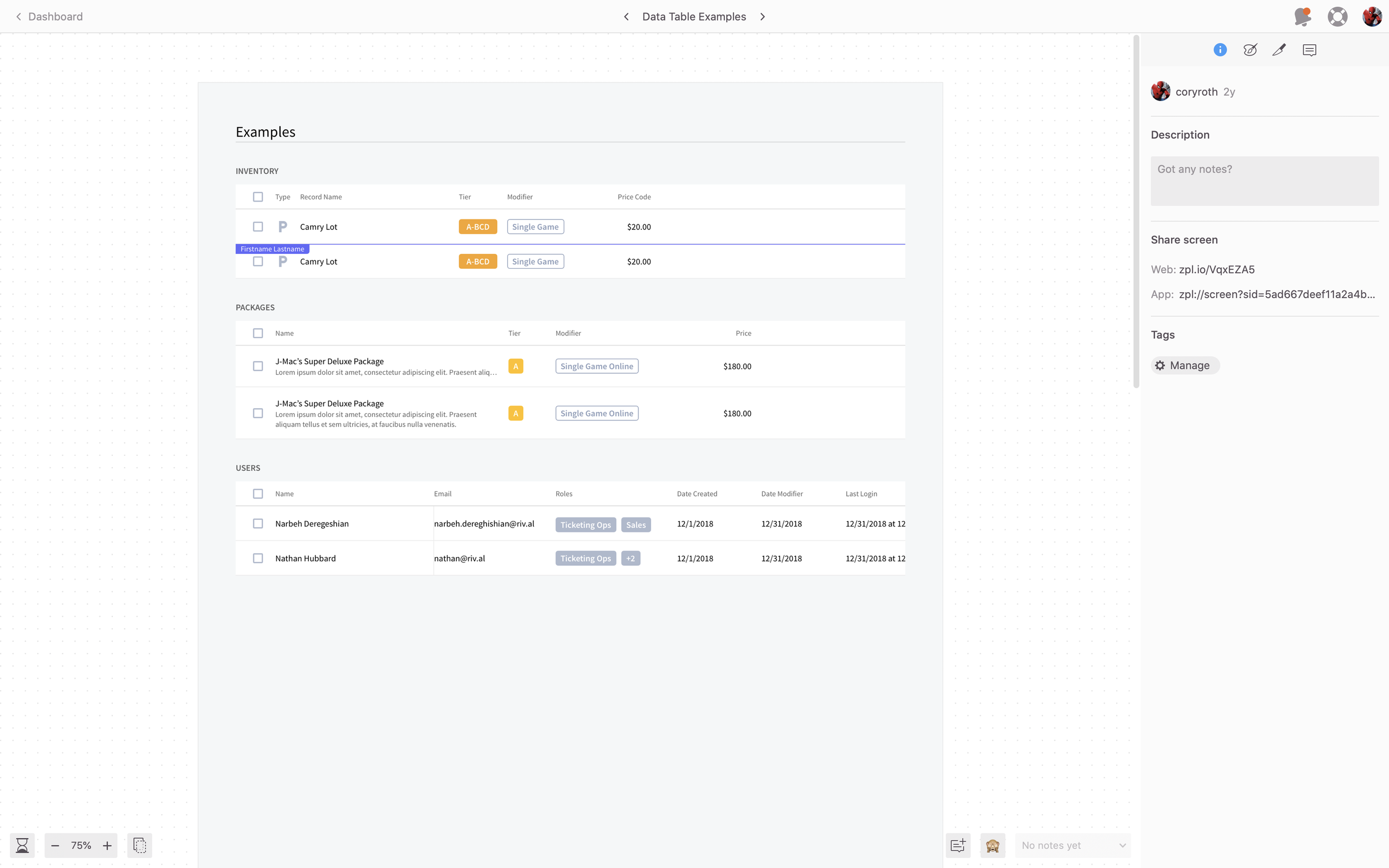Toggle the monkey hide-notes icon
Viewport: 1389px width, 868px height.
click(x=992, y=845)
